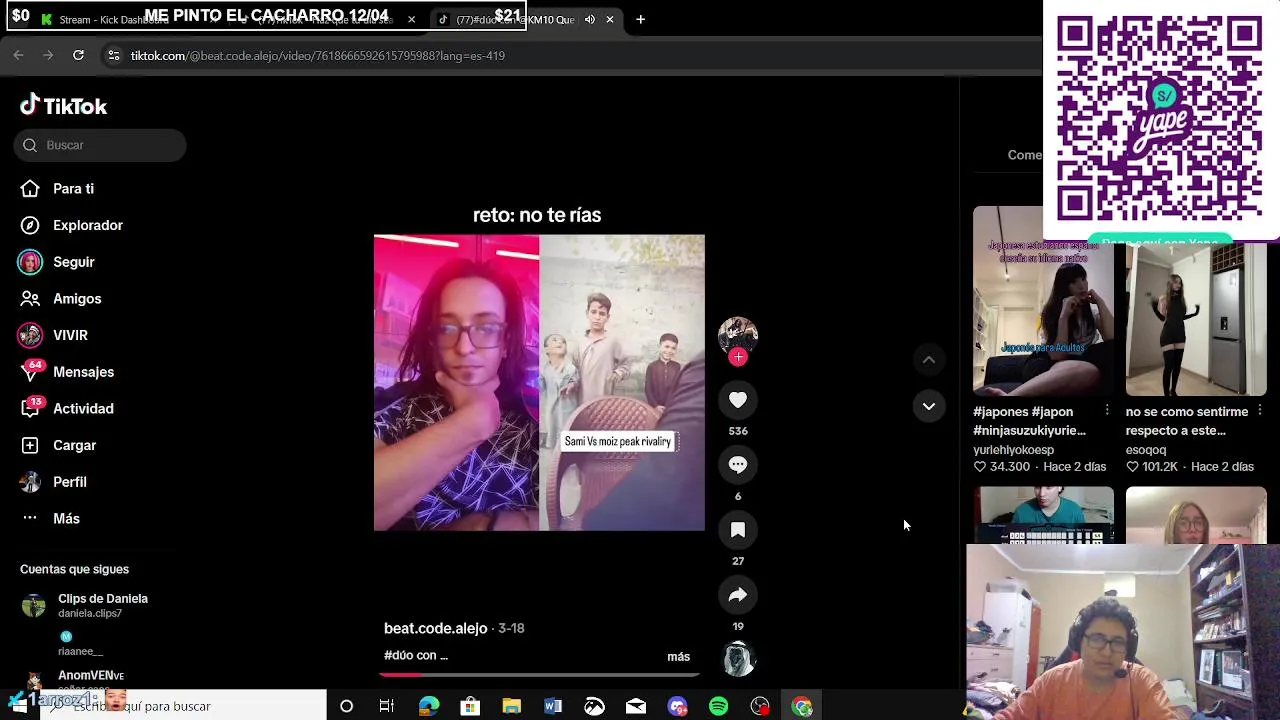Image resolution: width=1280 pixels, height=720 pixels.
Task: Open Cortana circle on the taskbar
Action: click(x=346, y=706)
